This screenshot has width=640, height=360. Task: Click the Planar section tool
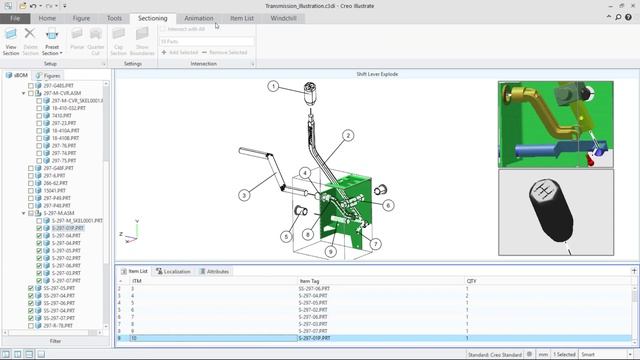[x=77, y=39]
